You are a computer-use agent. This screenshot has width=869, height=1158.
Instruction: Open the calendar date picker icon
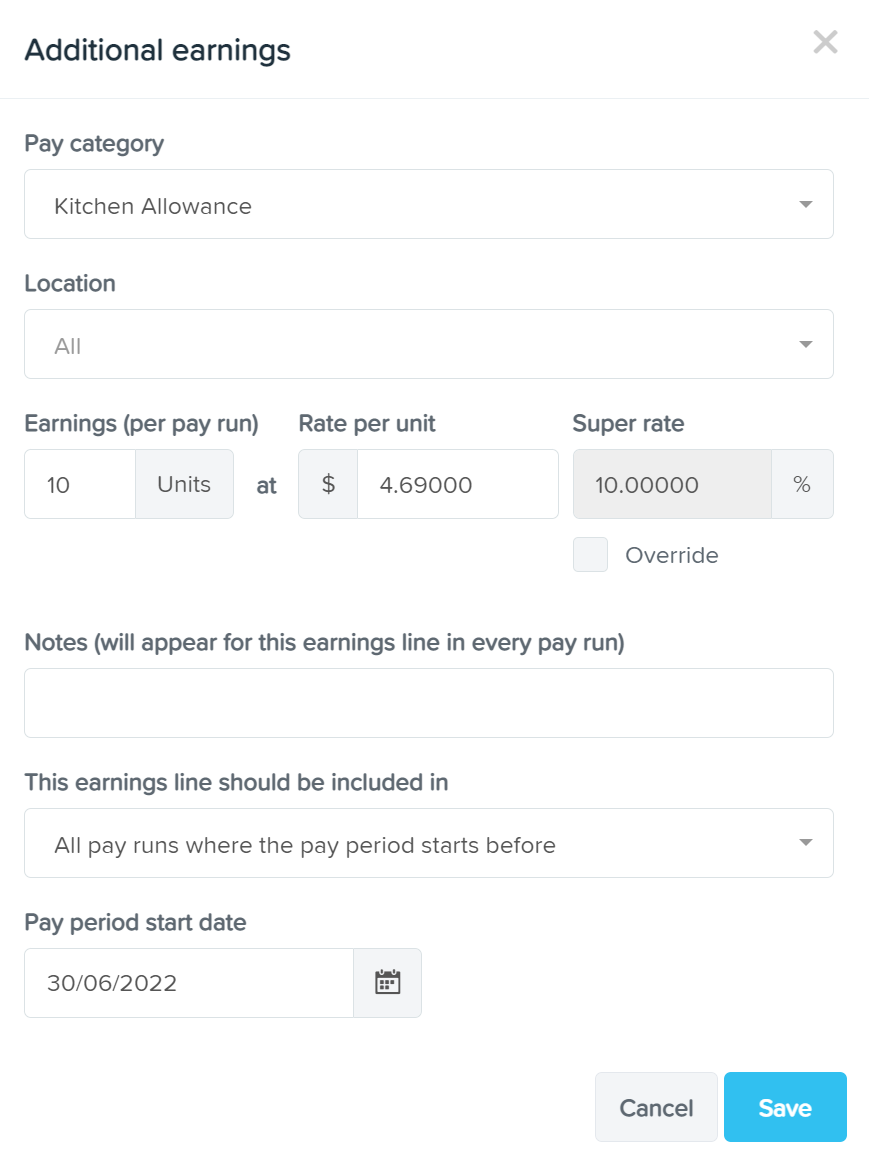click(x=388, y=983)
